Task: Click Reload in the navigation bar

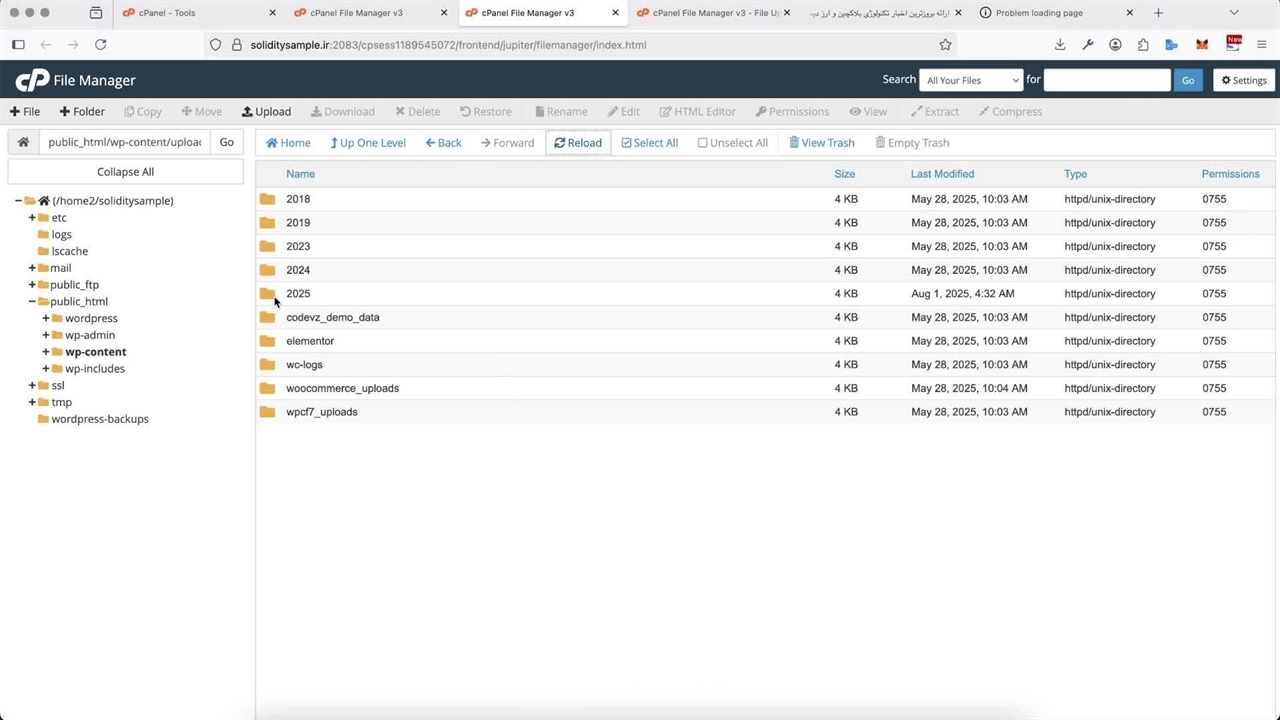Action: tap(578, 143)
